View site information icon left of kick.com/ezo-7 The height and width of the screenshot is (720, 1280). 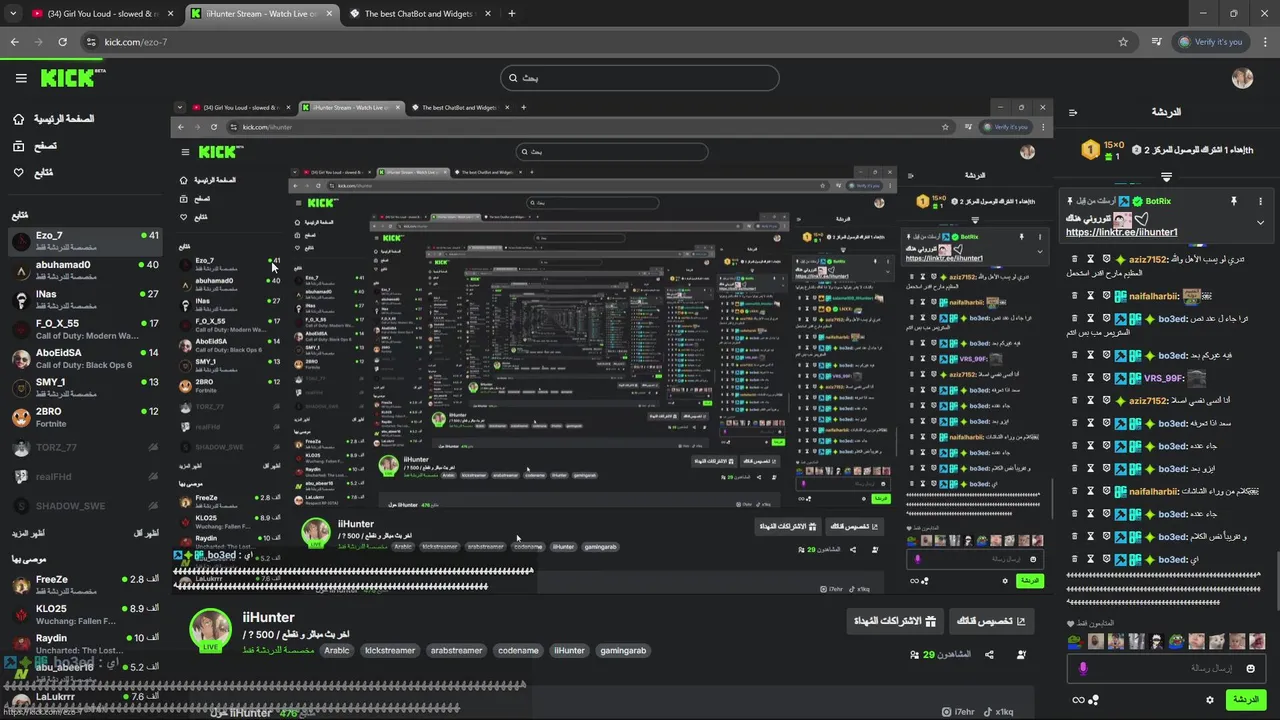tap(91, 42)
